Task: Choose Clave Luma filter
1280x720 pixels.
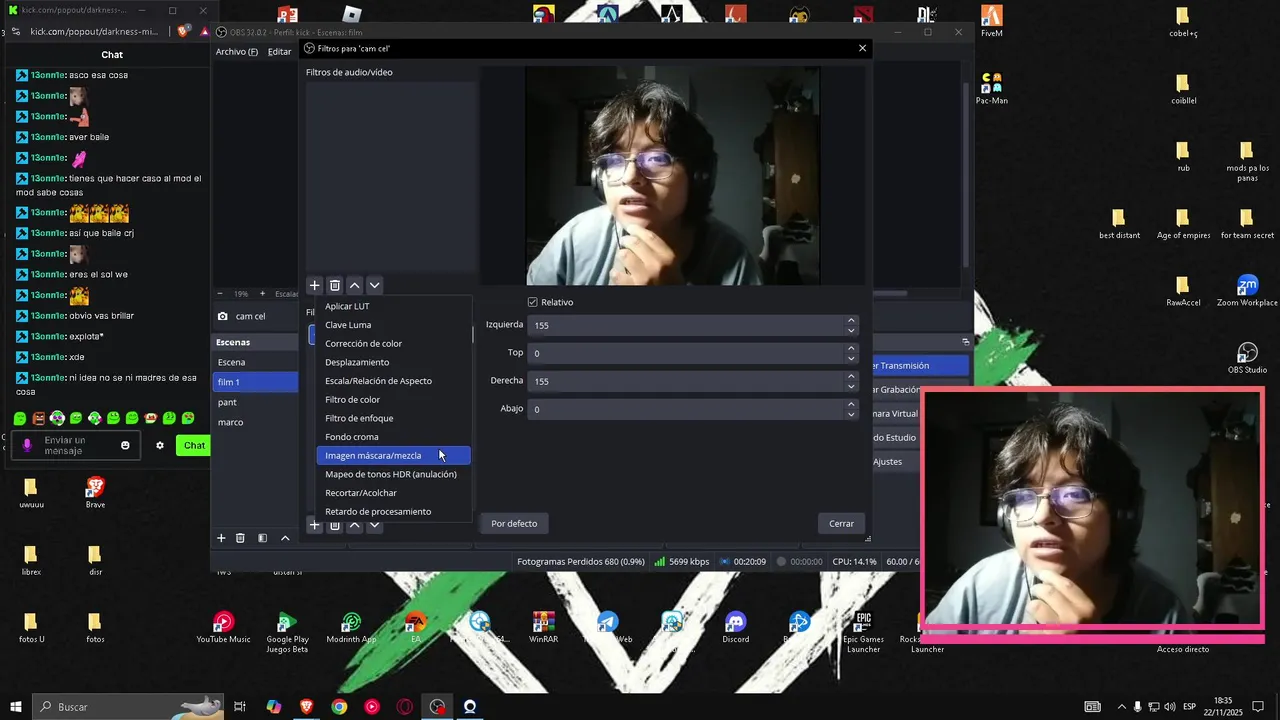Action: coord(393,325)
